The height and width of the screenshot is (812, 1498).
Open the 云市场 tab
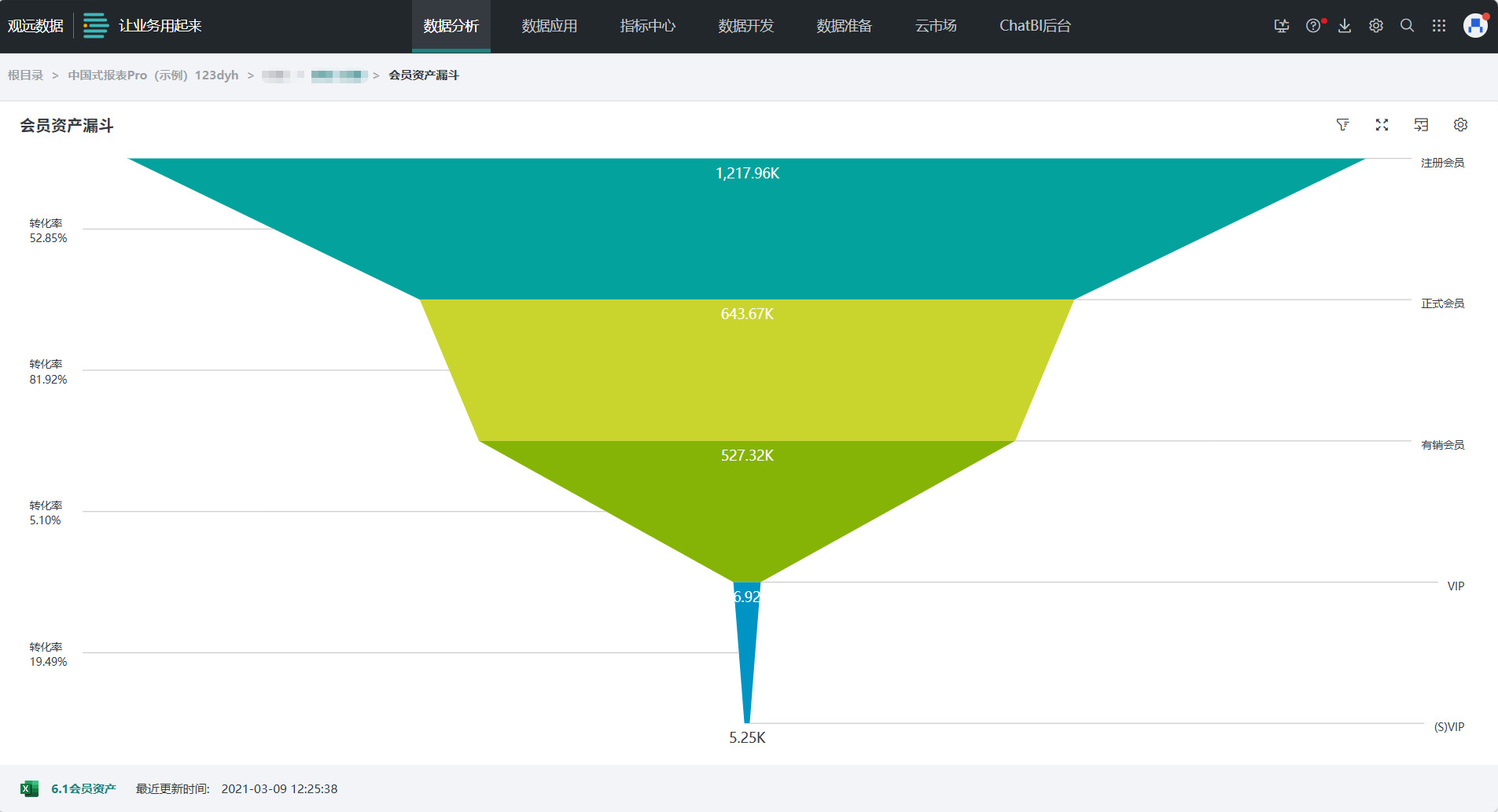(936, 26)
